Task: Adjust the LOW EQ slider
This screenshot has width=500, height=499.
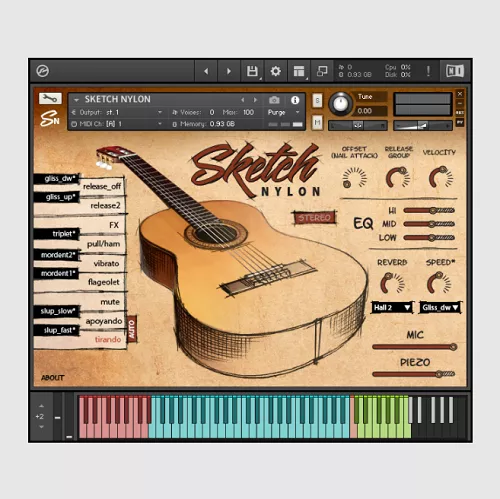Action: pos(429,238)
